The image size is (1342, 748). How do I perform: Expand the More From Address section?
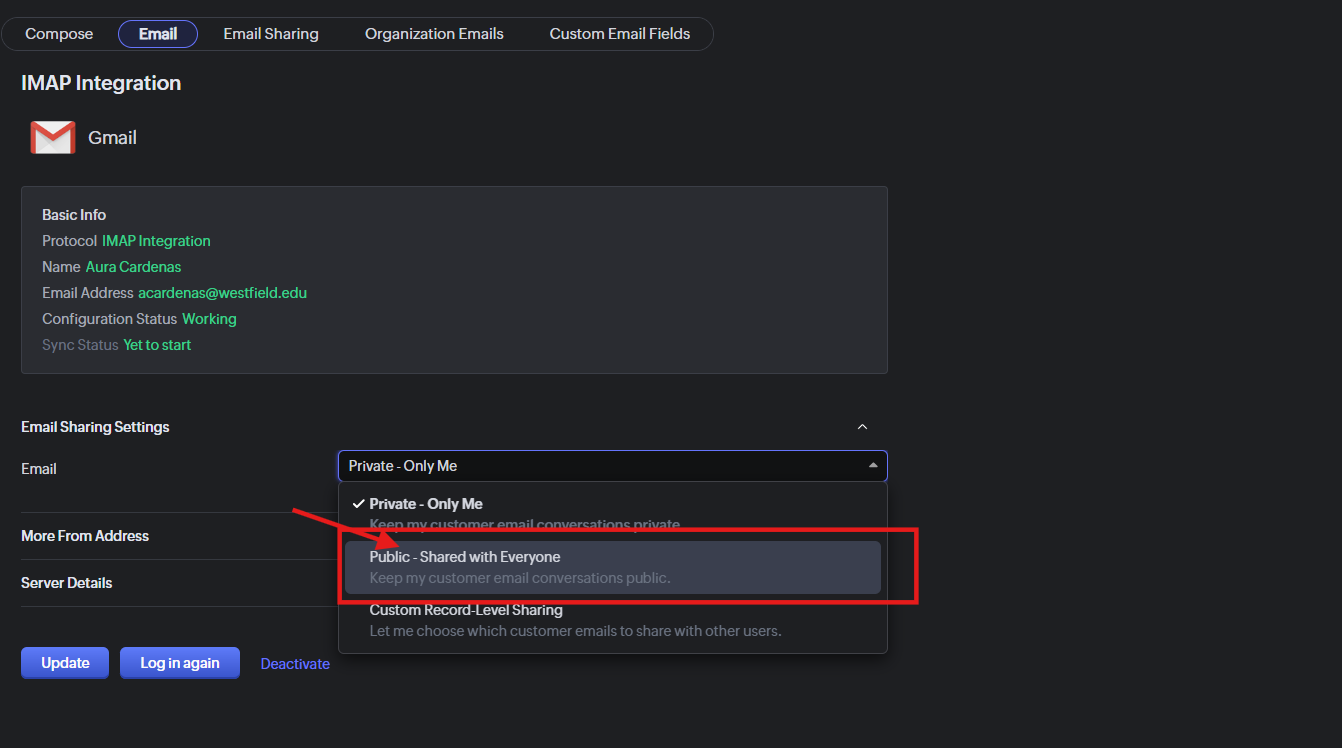pyautogui.click(x=85, y=536)
